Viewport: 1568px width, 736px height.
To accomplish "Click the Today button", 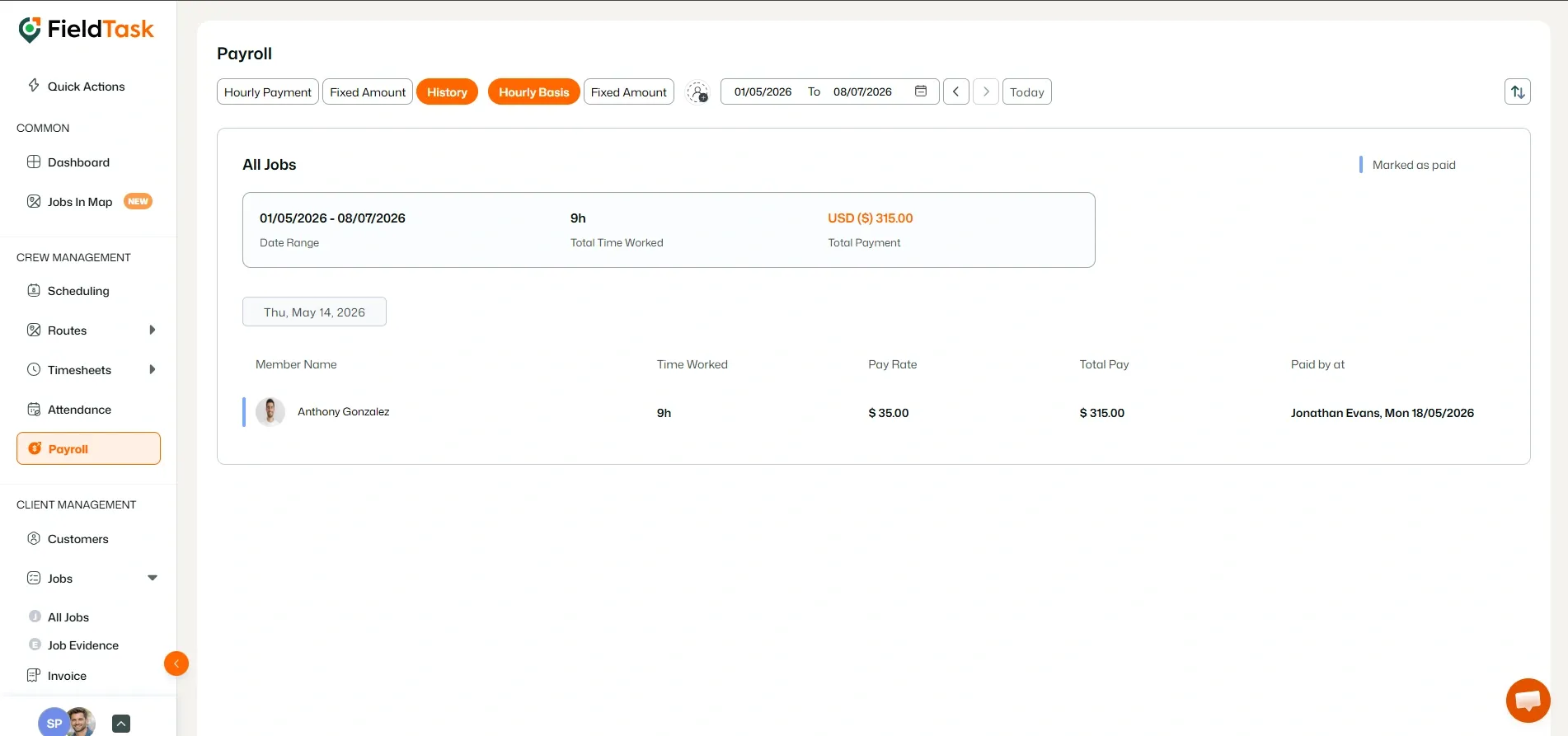I will (1027, 91).
